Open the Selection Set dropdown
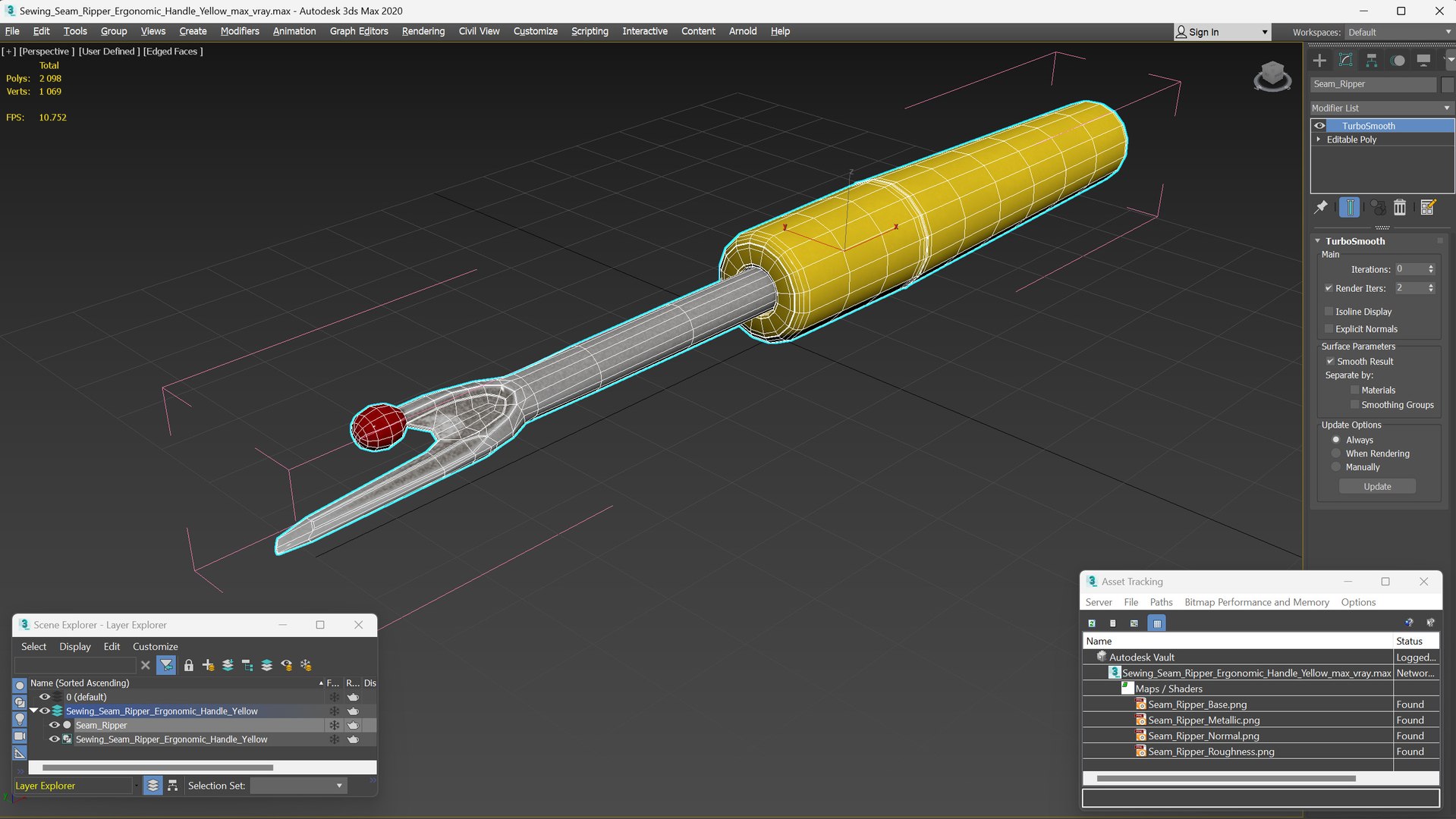 pos(298,786)
